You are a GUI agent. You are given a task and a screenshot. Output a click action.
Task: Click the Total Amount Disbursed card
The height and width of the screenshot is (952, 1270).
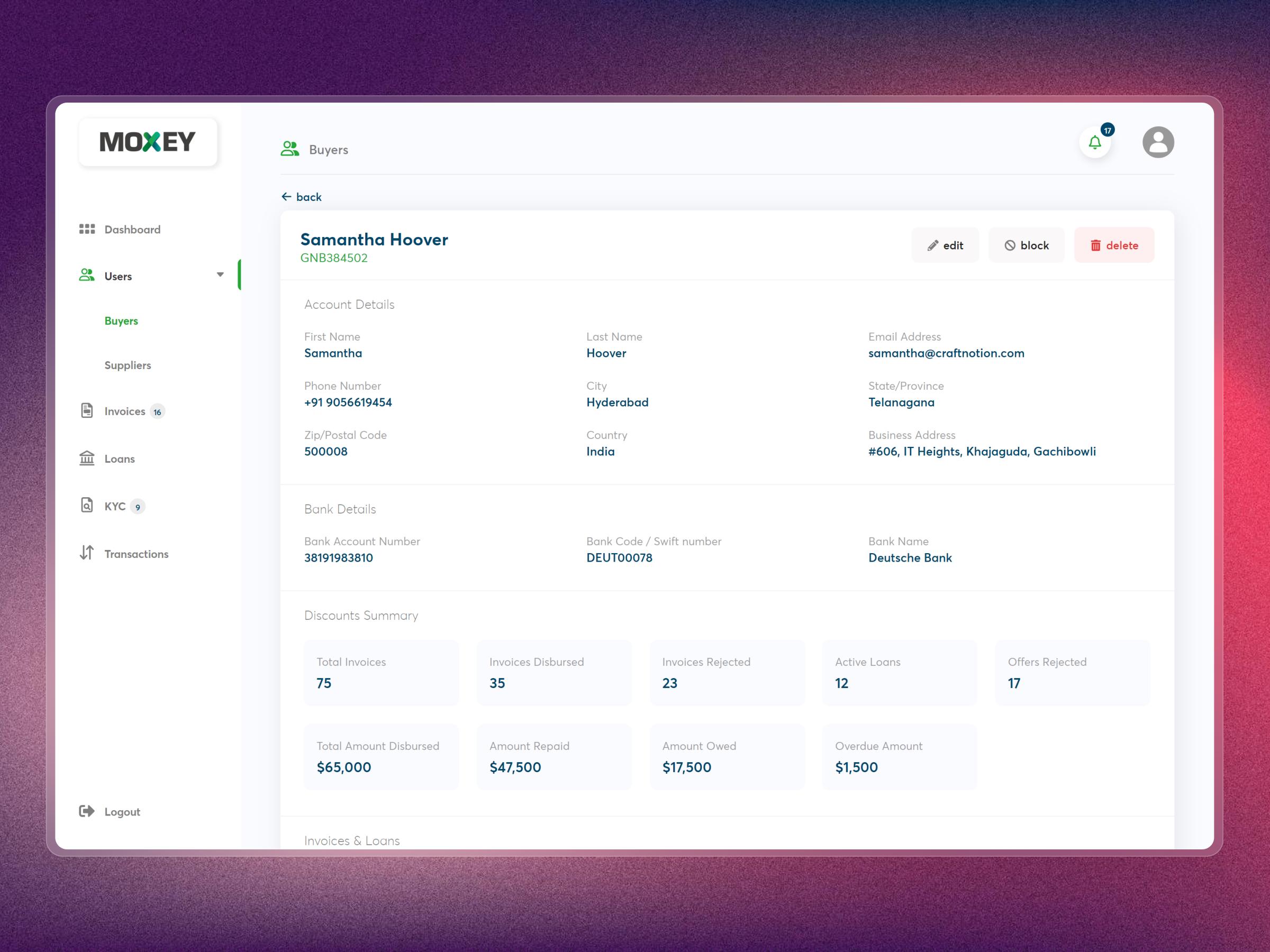pyautogui.click(x=381, y=757)
